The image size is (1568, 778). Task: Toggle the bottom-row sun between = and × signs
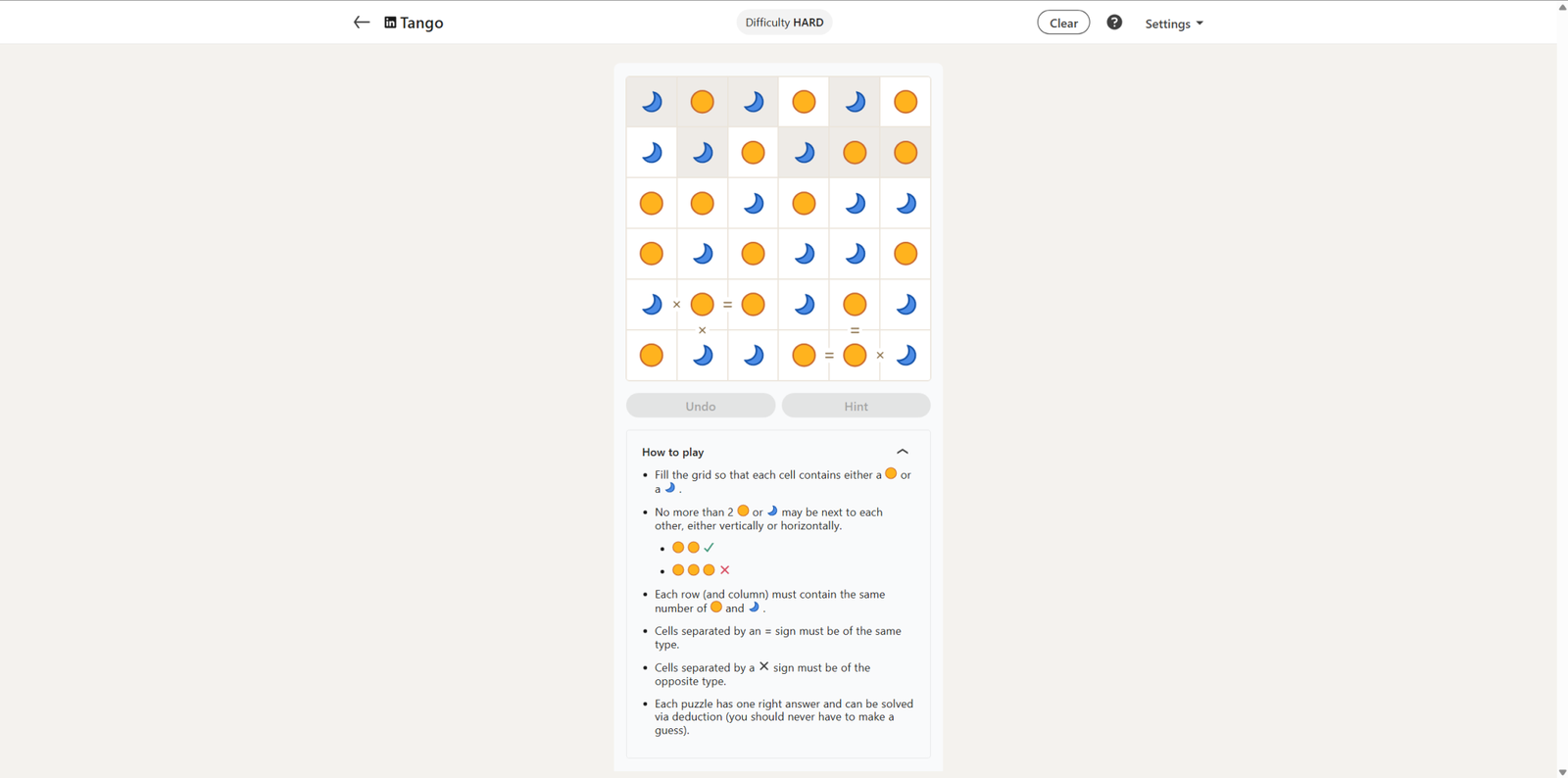pos(855,356)
